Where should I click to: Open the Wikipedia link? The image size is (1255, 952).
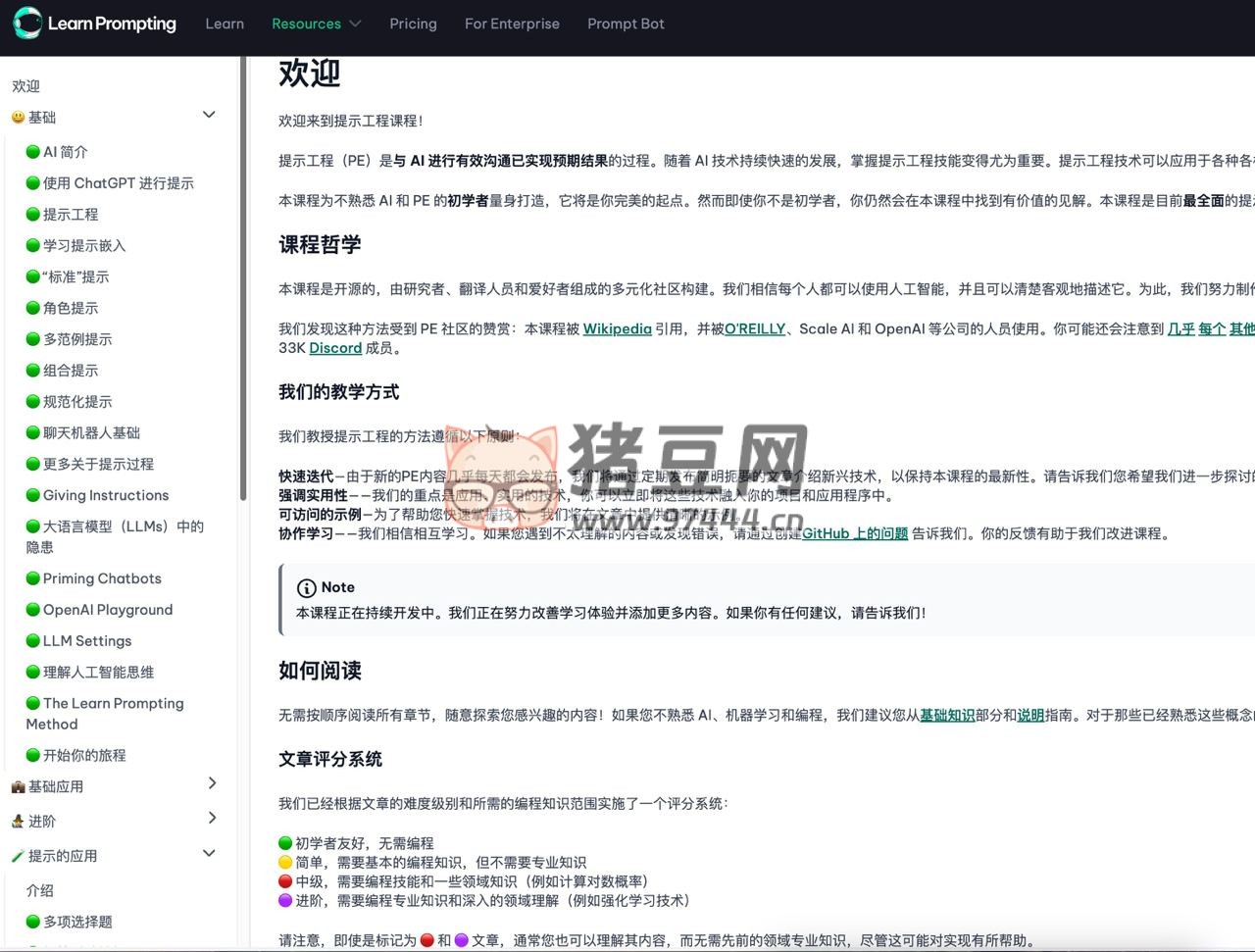click(617, 328)
